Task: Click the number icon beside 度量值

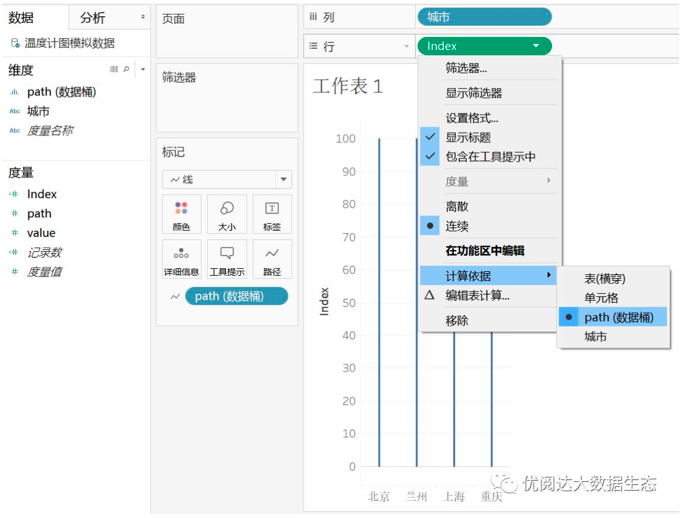Action: [15, 271]
